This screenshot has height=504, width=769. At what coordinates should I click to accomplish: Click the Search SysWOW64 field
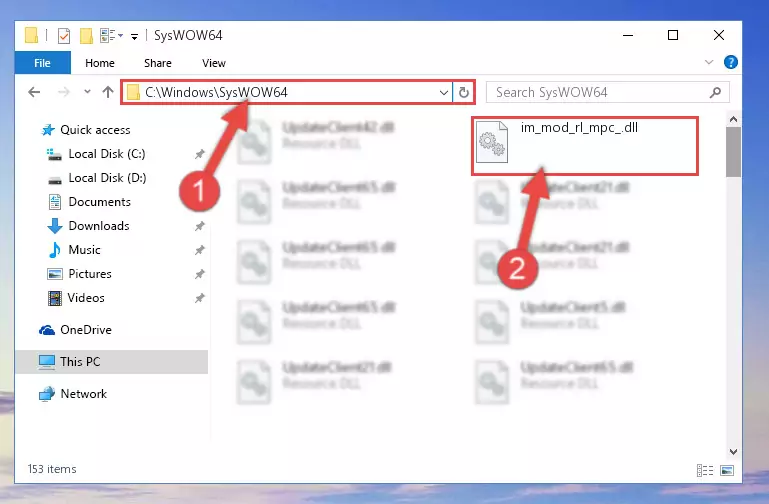coord(607,92)
